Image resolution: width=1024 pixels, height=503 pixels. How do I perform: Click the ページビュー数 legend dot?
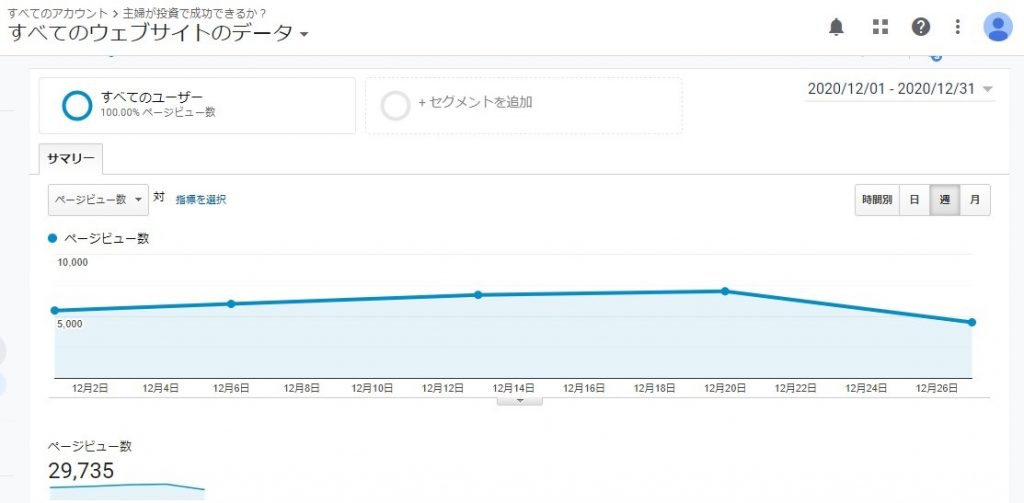[x=54, y=238]
